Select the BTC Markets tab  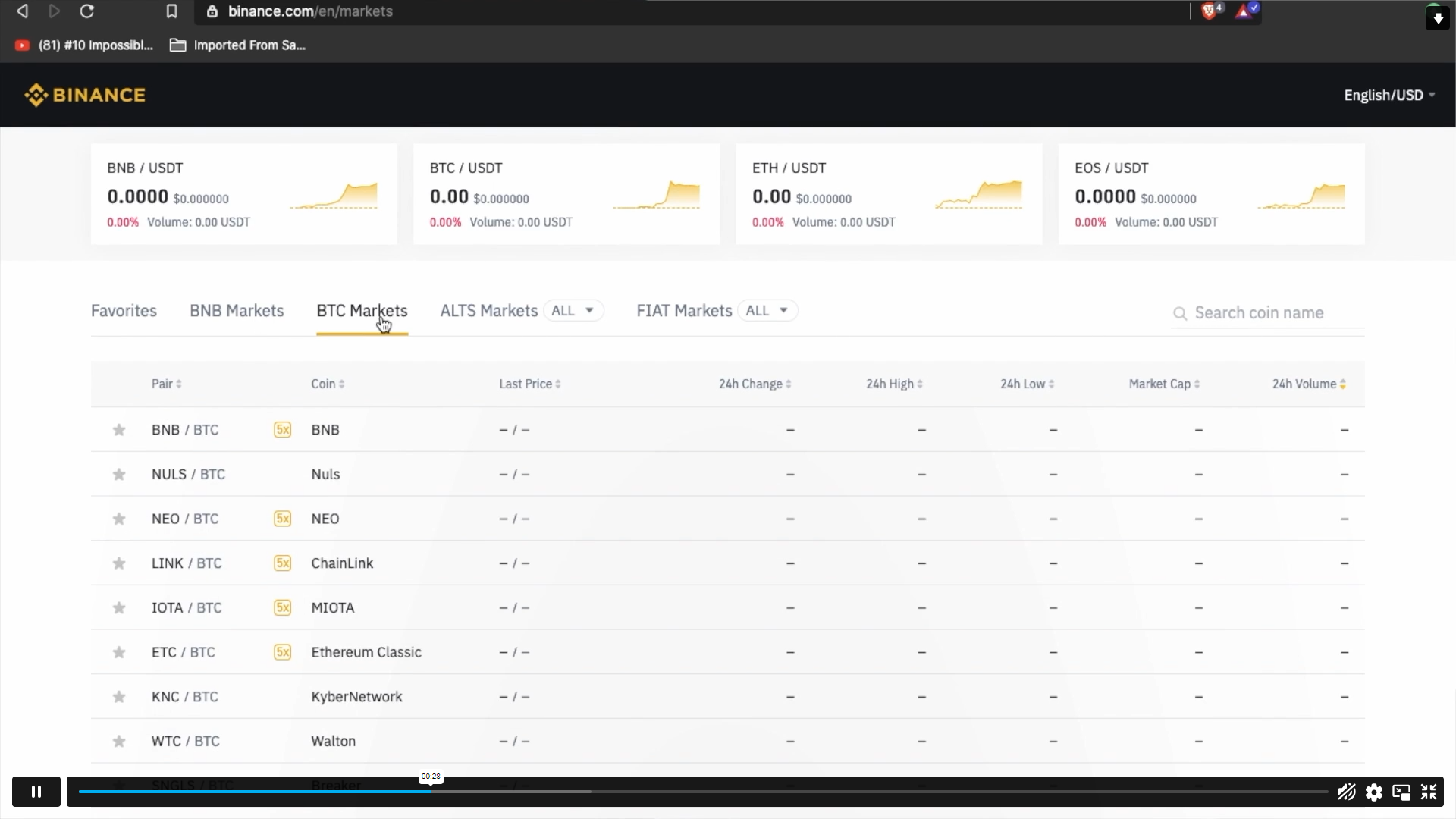[x=361, y=310]
